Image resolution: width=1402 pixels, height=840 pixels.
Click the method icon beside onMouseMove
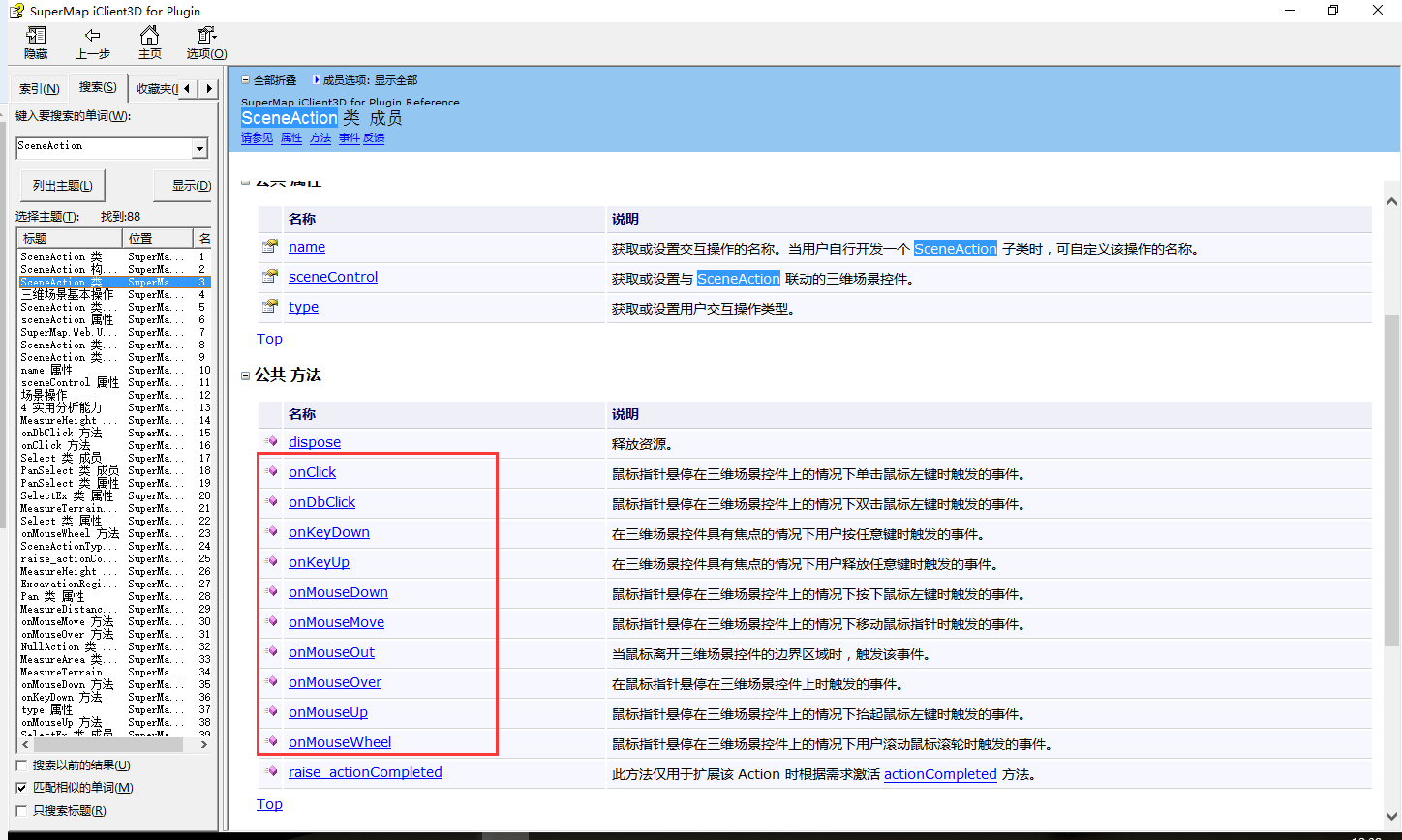point(271,622)
